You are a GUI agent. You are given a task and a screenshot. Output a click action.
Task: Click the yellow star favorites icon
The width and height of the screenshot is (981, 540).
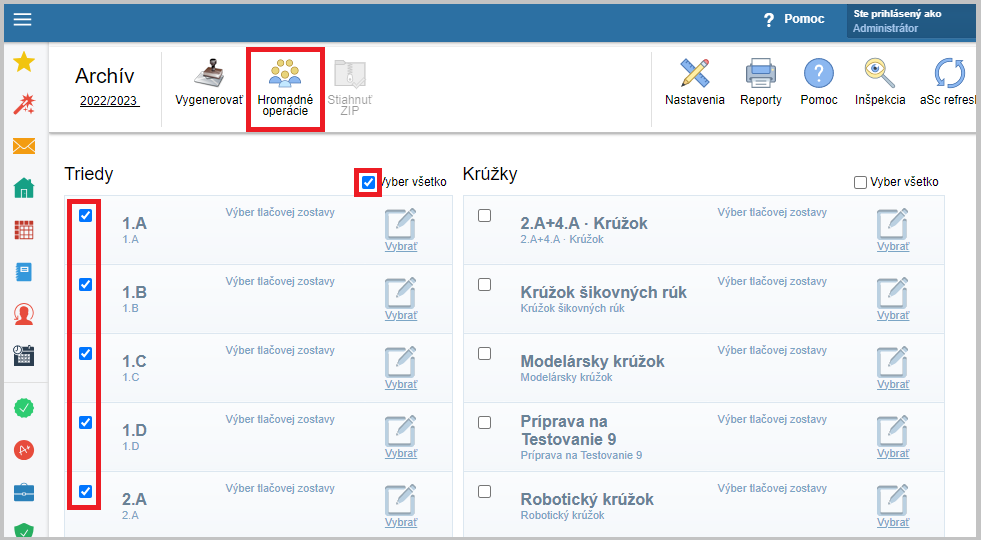click(24, 62)
